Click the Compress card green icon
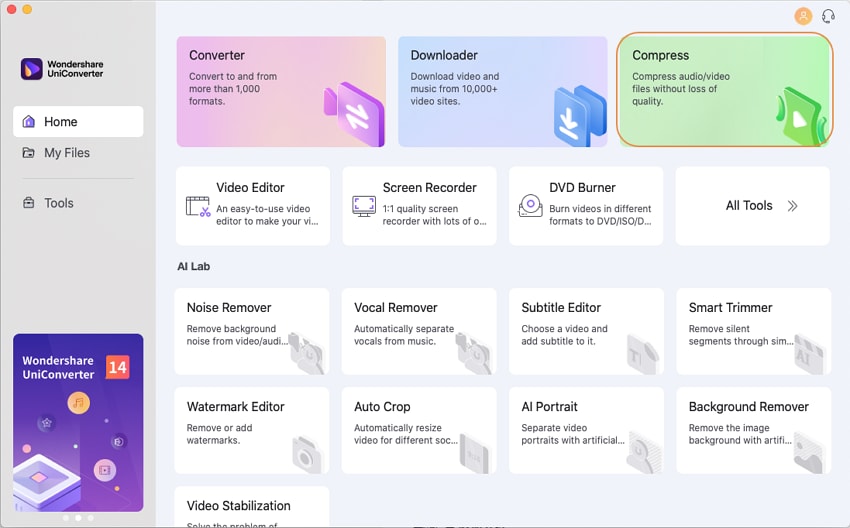The width and height of the screenshot is (850, 528). 802,117
